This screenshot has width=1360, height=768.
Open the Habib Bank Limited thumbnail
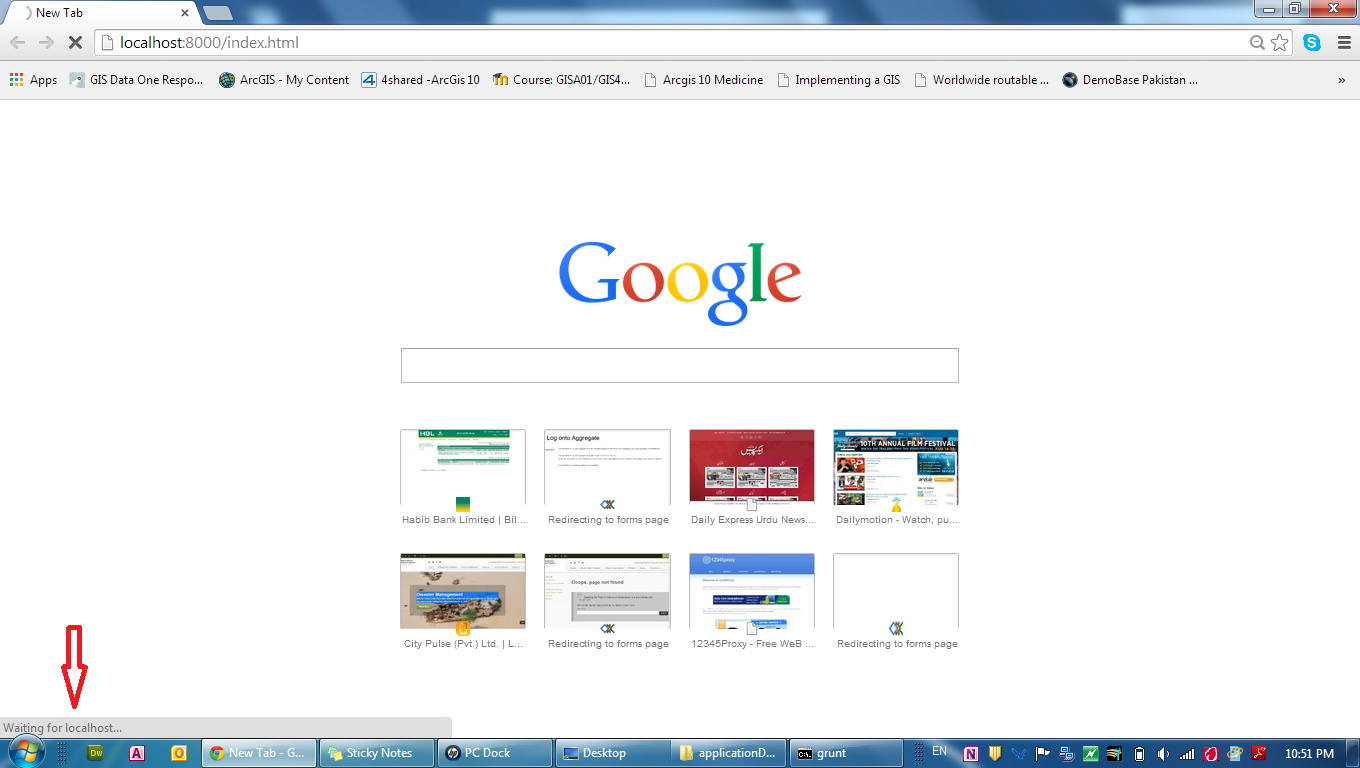coord(462,468)
